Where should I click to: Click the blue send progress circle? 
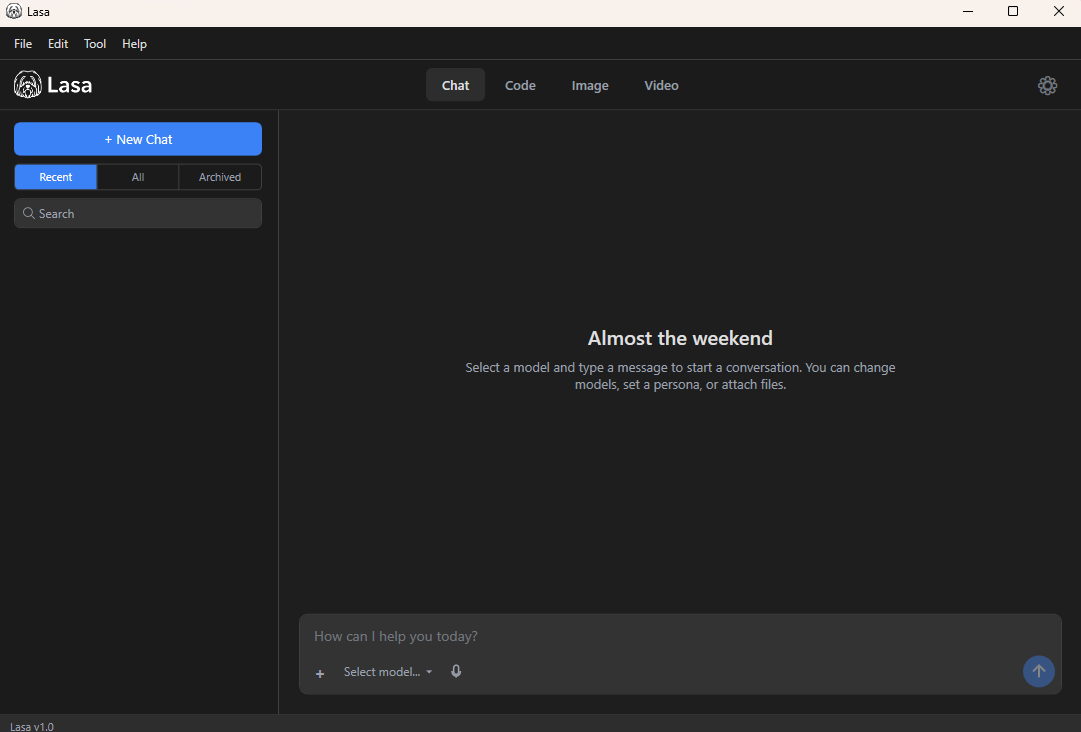point(1039,671)
